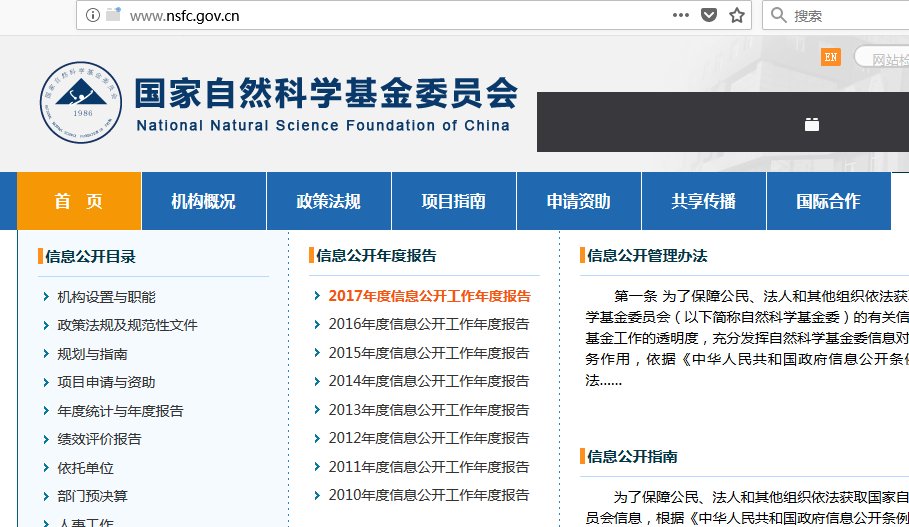
Task: Open 2016年度信息公开工作年度报告
Action: (x=429, y=324)
